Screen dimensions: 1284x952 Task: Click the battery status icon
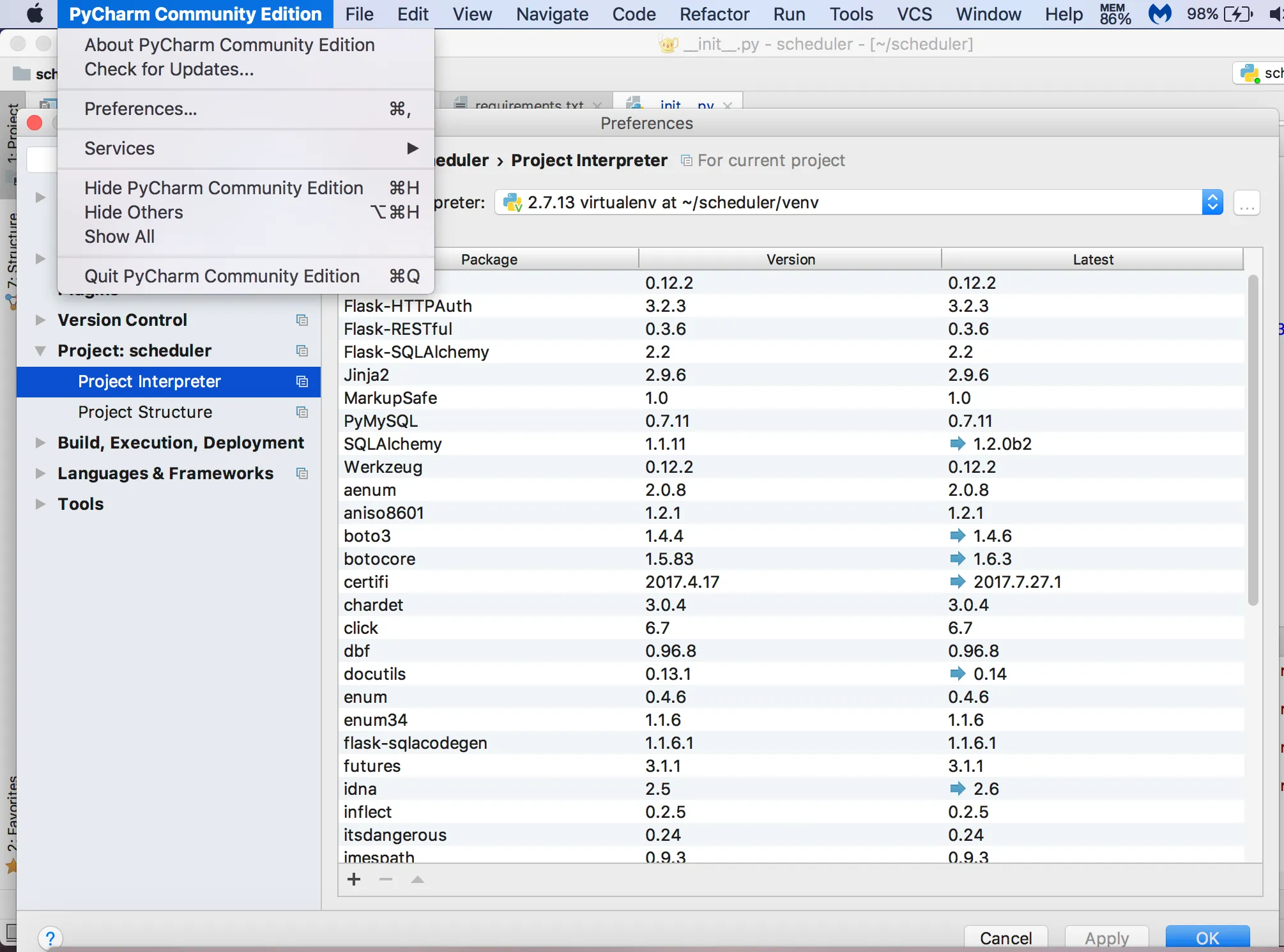point(1238,14)
